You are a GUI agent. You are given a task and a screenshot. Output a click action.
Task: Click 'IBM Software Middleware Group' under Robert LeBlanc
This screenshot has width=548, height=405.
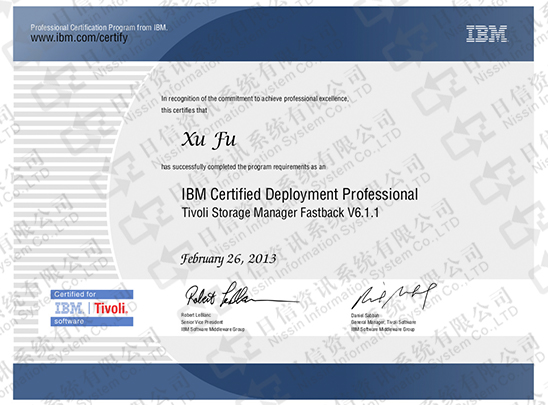[212, 329]
